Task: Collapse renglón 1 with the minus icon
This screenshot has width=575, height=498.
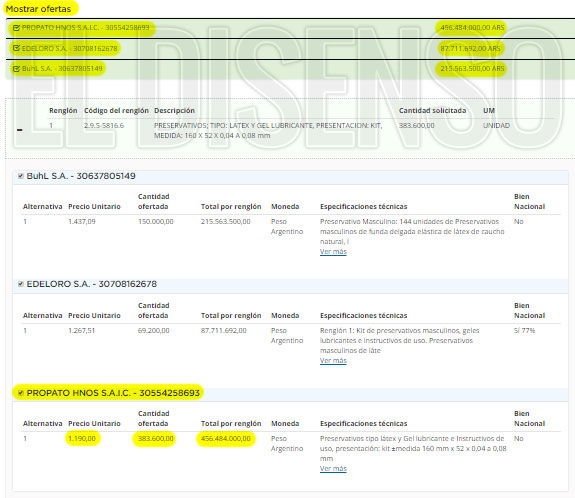Action: pyautogui.click(x=20, y=129)
